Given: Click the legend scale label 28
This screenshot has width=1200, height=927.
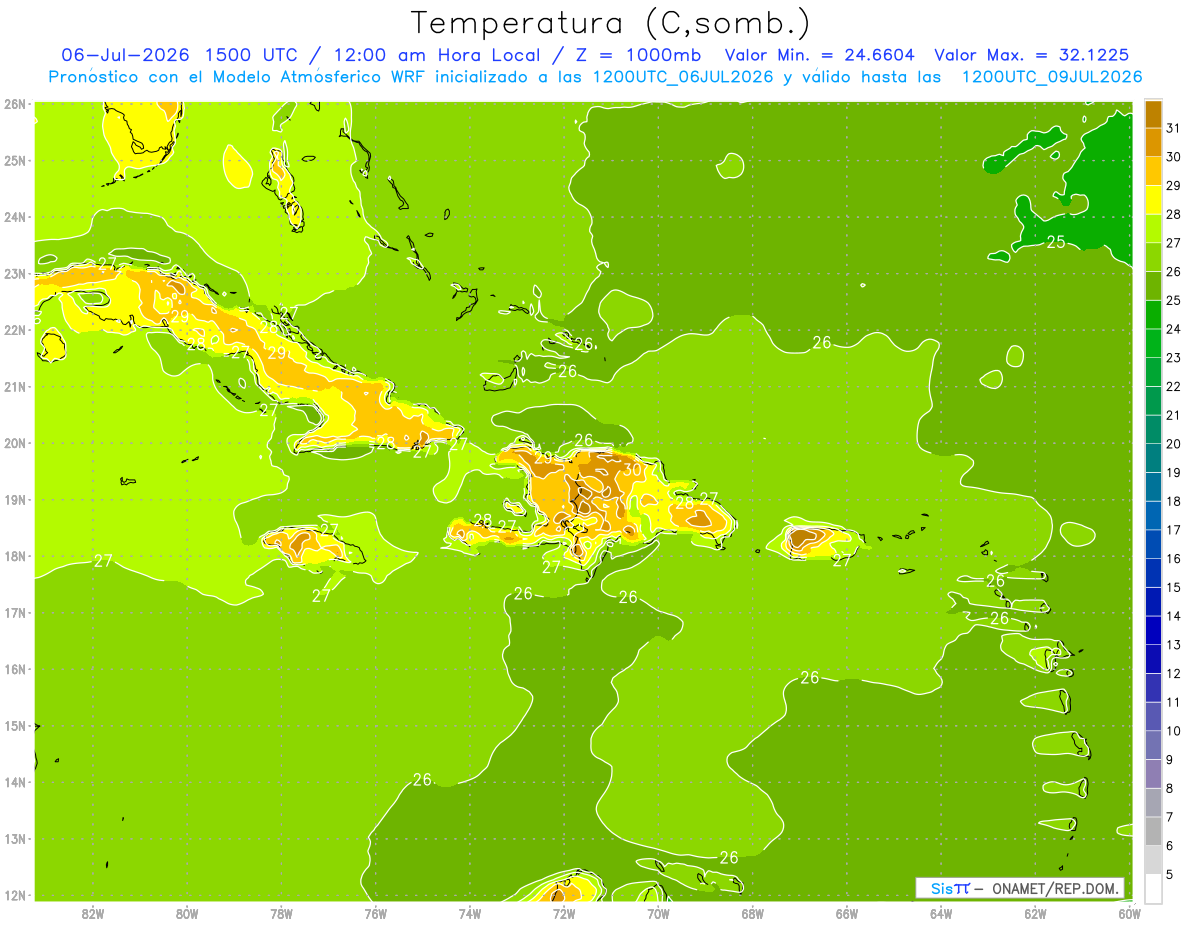Looking at the screenshot, I should [1173, 213].
